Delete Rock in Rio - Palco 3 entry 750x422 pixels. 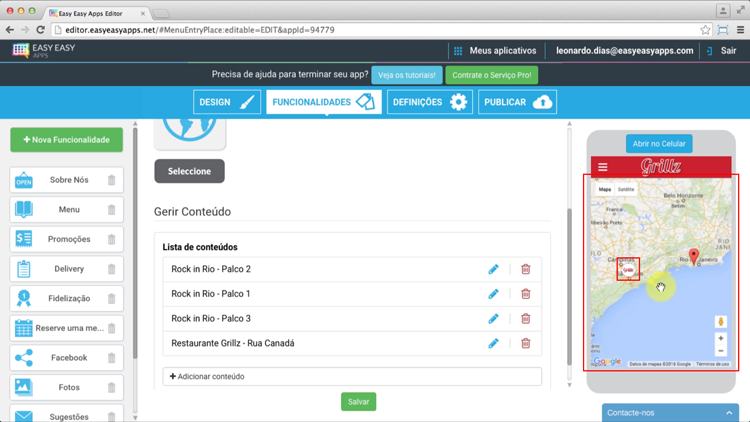pyautogui.click(x=525, y=319)
